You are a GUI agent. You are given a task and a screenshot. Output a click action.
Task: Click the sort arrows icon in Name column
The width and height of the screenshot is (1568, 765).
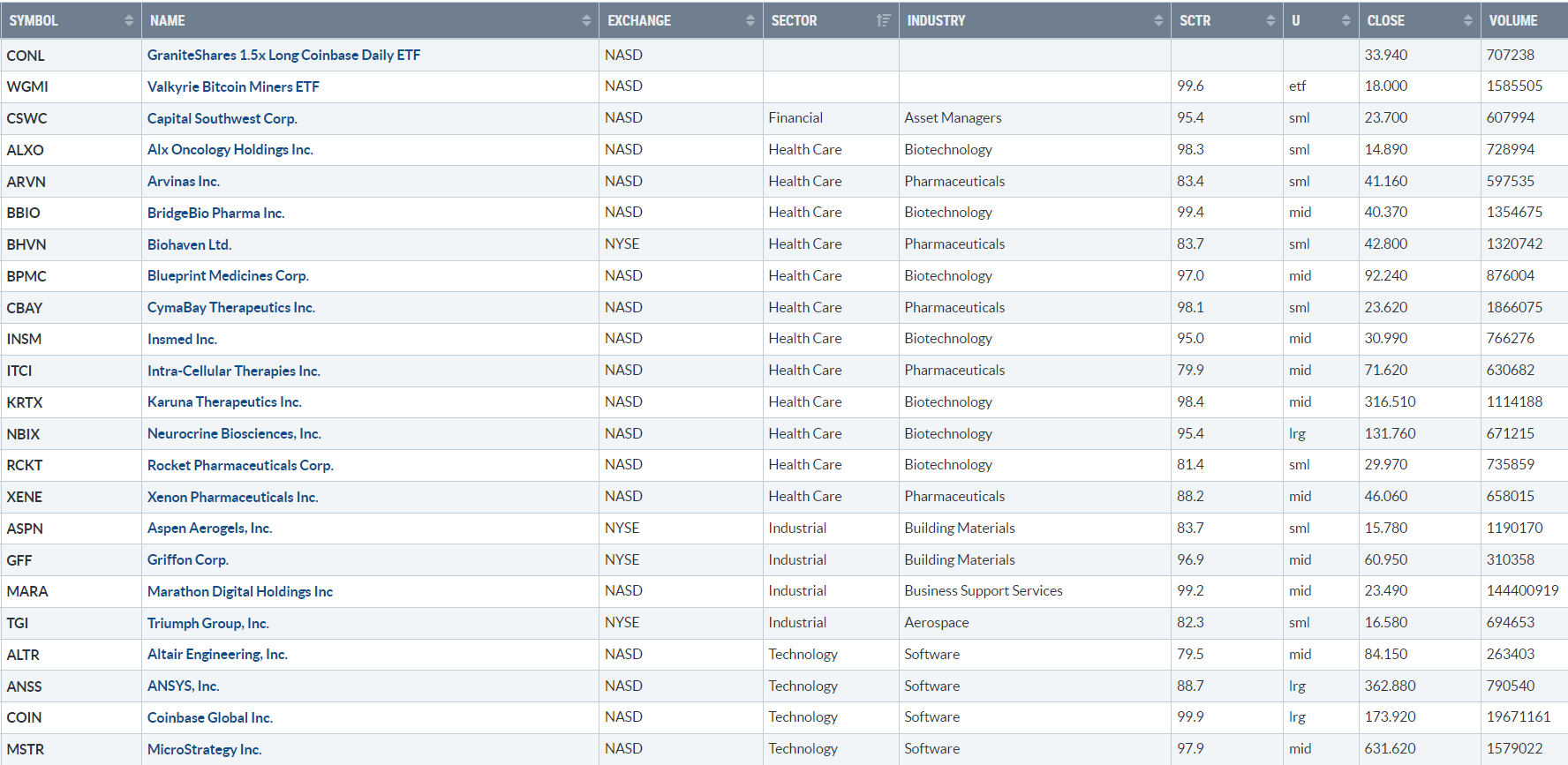[x=586, y=20]
